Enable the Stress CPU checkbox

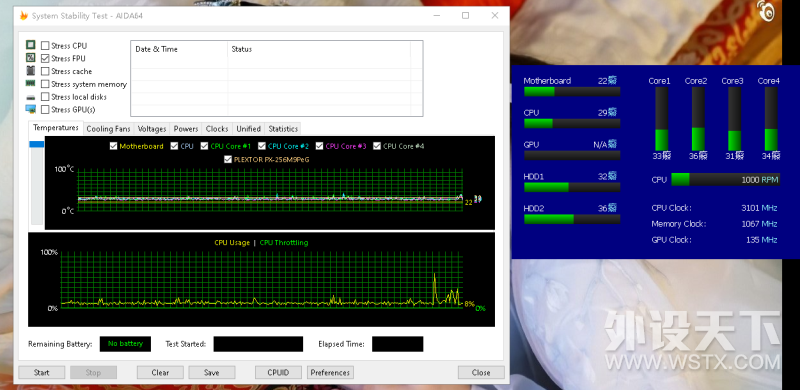point(45,45)
